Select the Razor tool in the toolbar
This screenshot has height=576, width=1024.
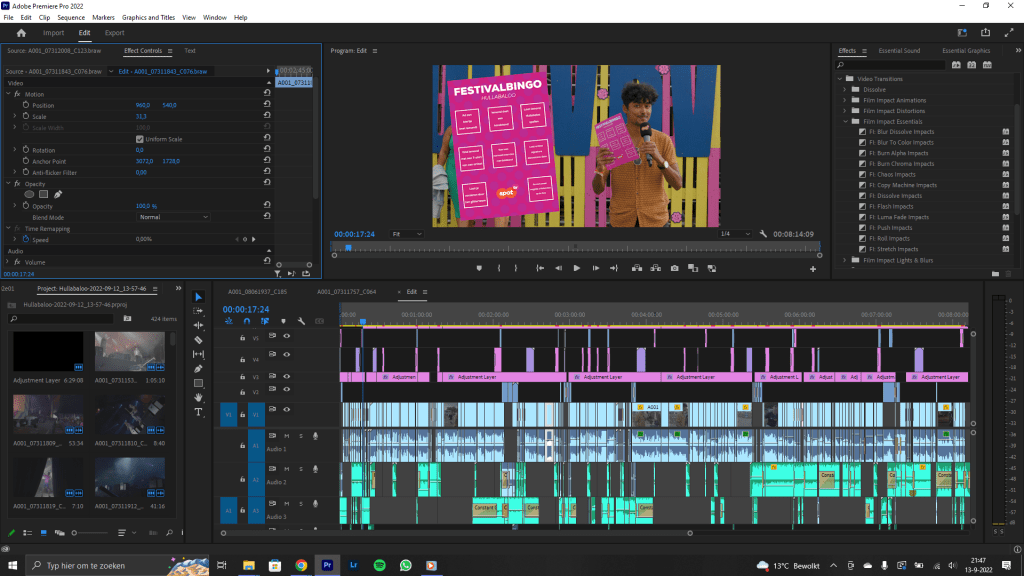[198, 340]
